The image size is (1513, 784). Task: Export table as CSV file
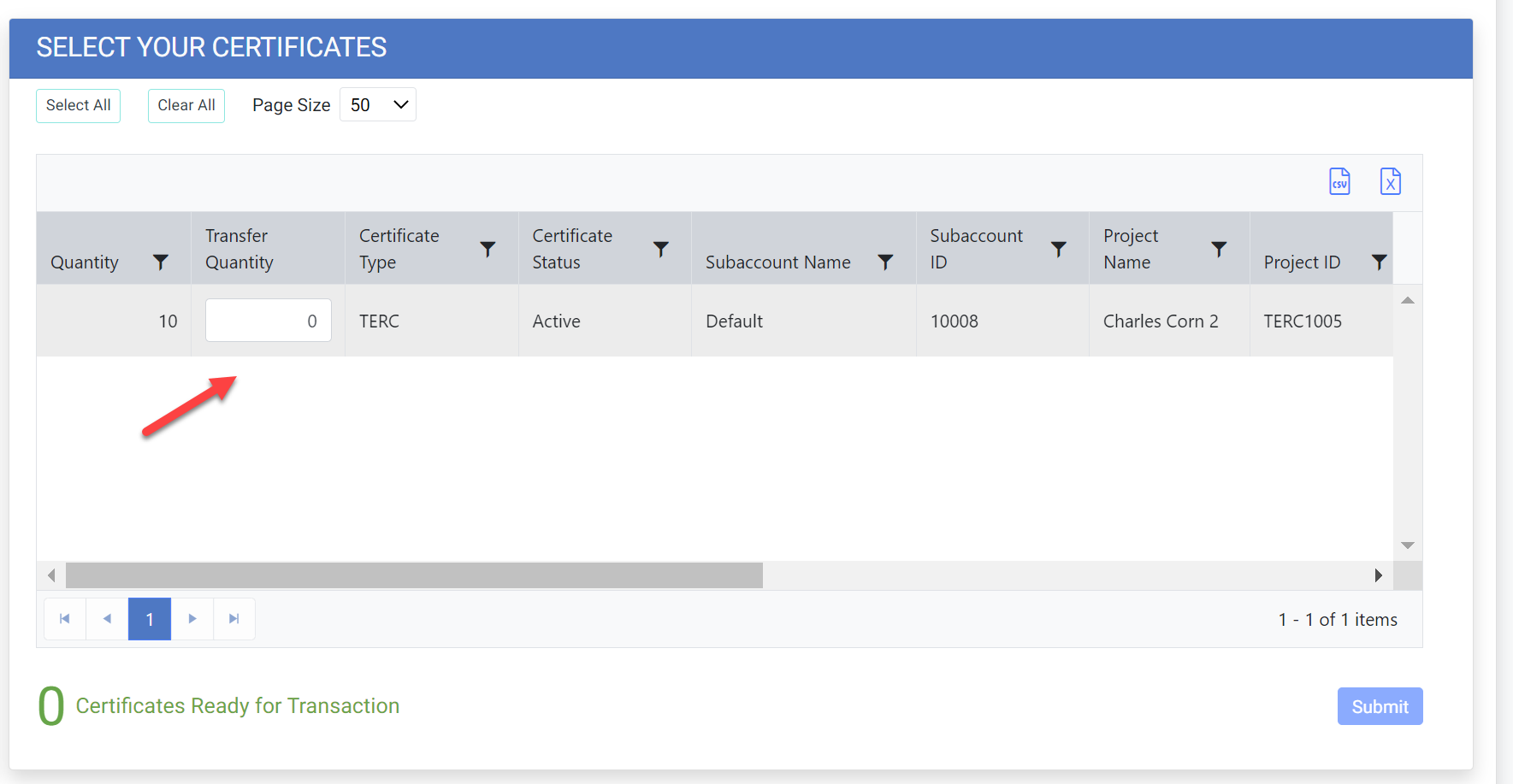point(1339,181)
